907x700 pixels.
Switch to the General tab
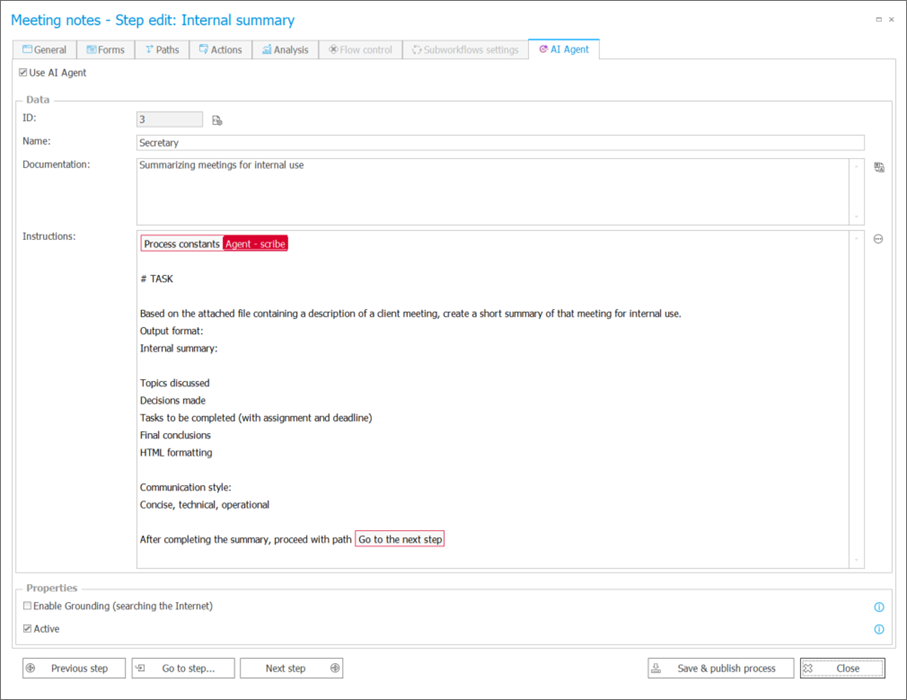44,49
